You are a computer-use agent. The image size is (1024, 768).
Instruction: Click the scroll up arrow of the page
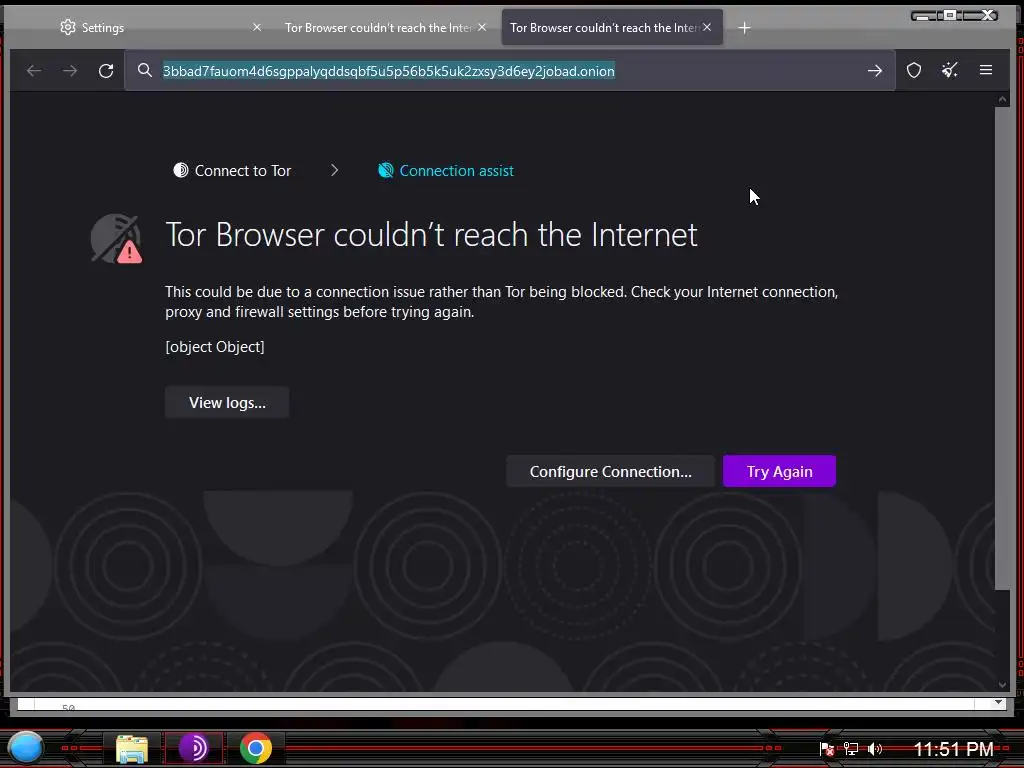1002,99
